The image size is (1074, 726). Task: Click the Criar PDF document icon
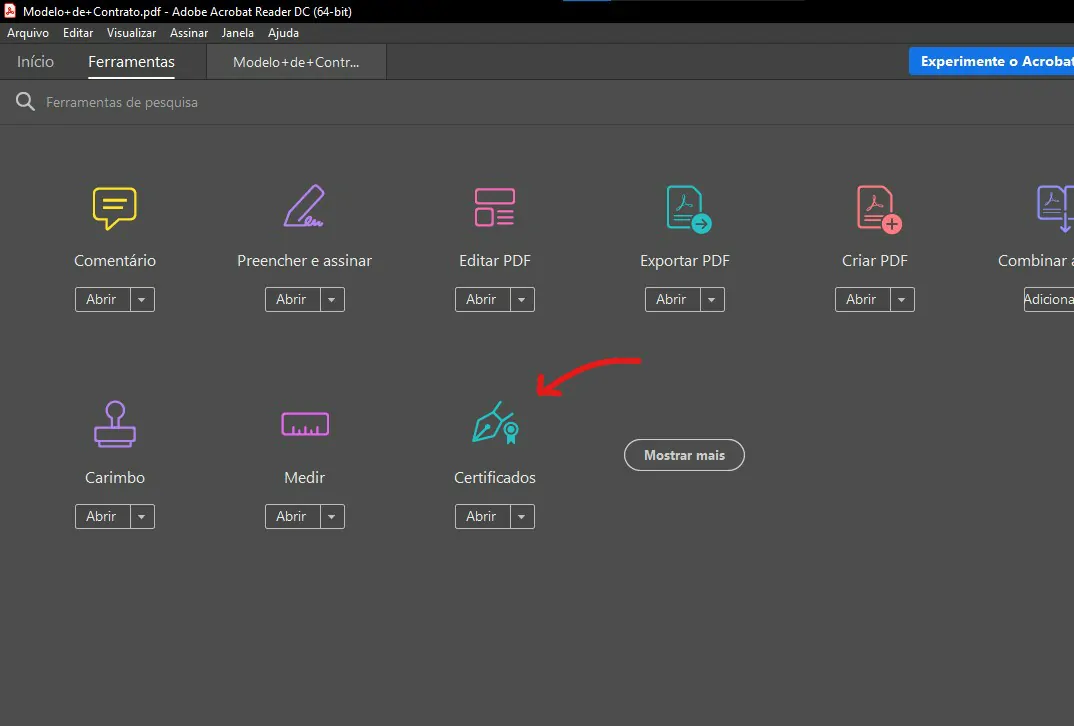(879, 209)
